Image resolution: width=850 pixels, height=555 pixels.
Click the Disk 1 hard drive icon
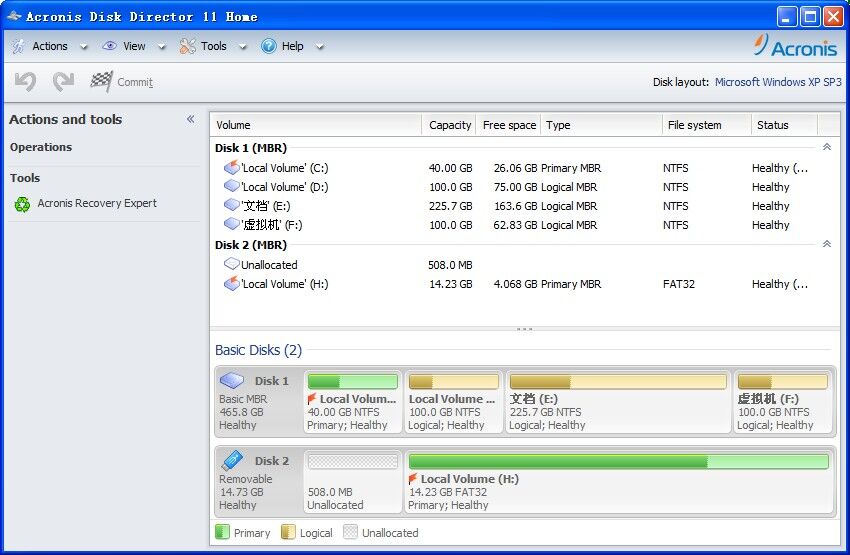[232, 380]
